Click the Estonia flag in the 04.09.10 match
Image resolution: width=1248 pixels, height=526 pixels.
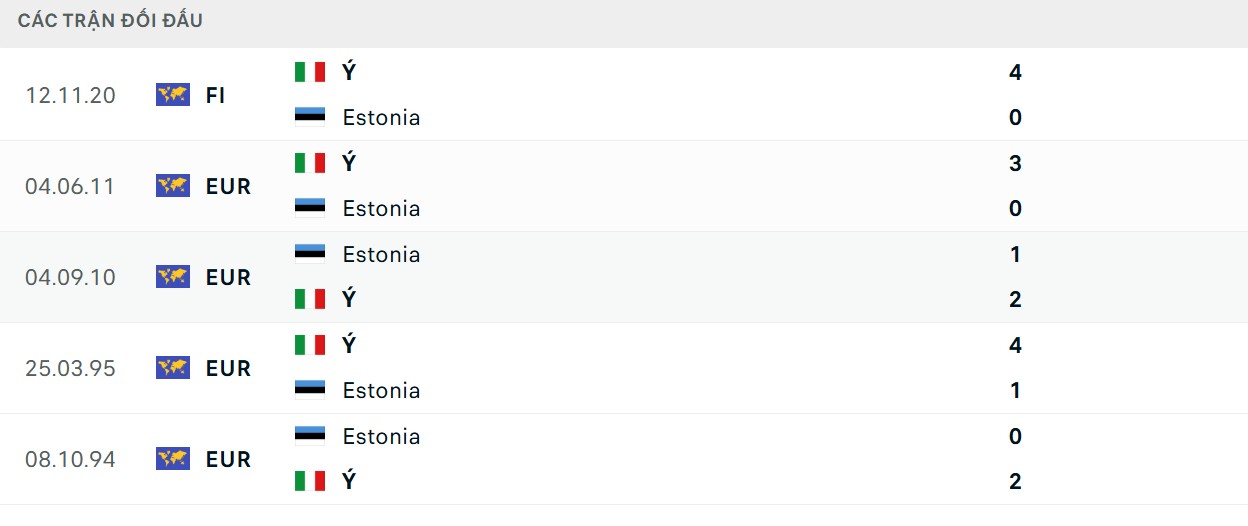coord(310,253)
